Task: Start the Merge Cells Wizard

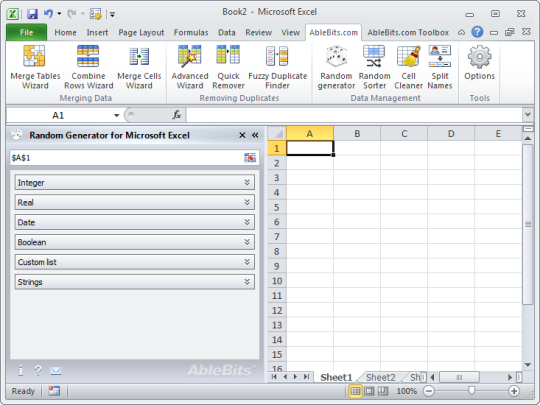Action: tap(139, 68)
